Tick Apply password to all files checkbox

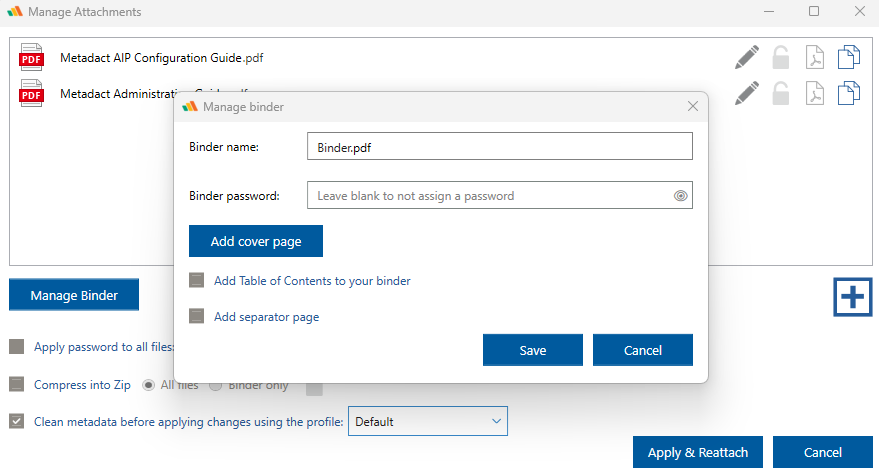pyautogui.click(x=17, y=347)
